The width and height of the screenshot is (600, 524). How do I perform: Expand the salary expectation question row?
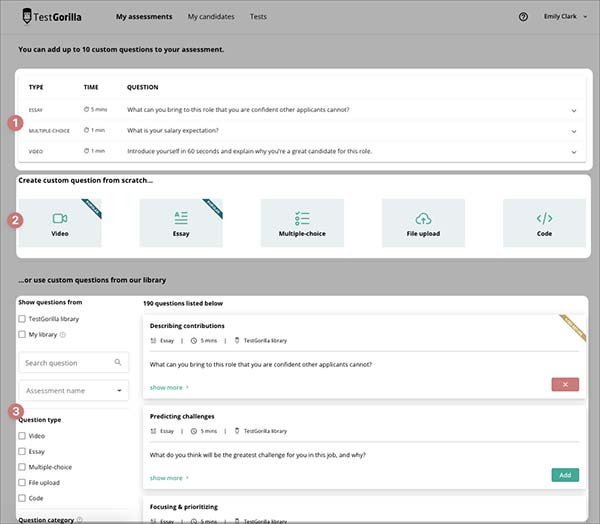(574, 131)
